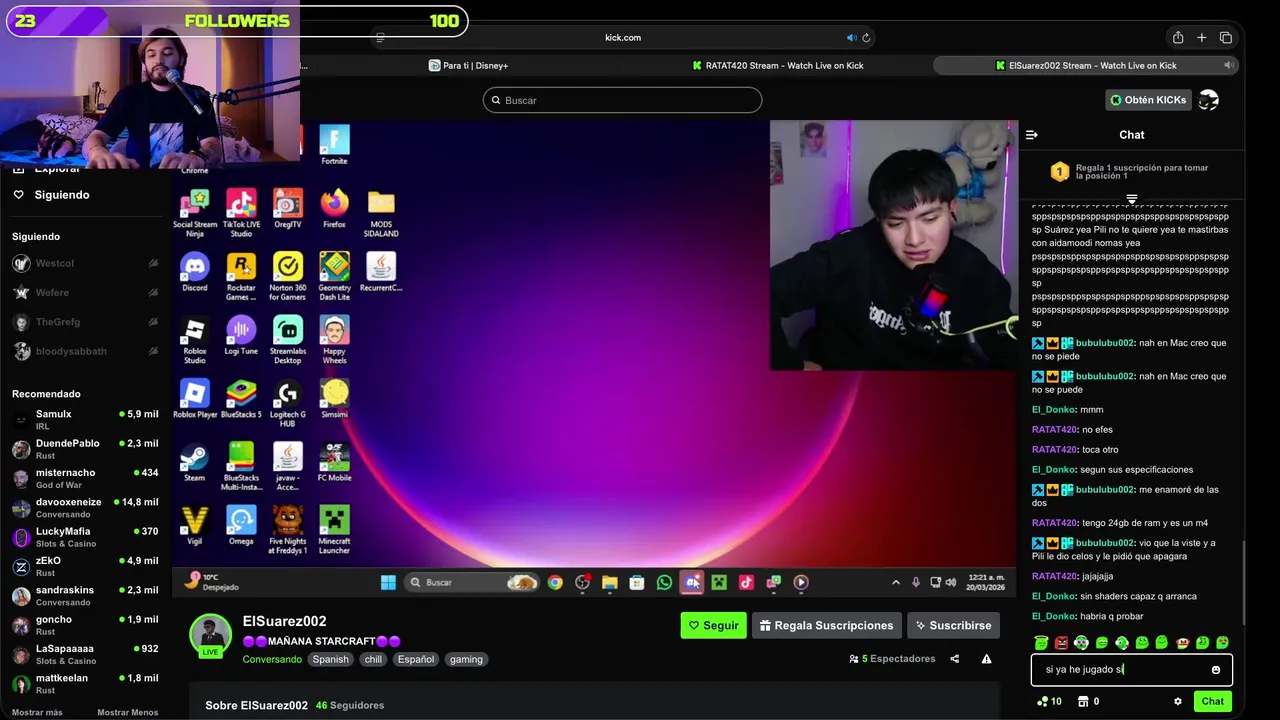1280x720 pixels.
Task: Open the channel points balance showing 10
Action: [1050, 702]
